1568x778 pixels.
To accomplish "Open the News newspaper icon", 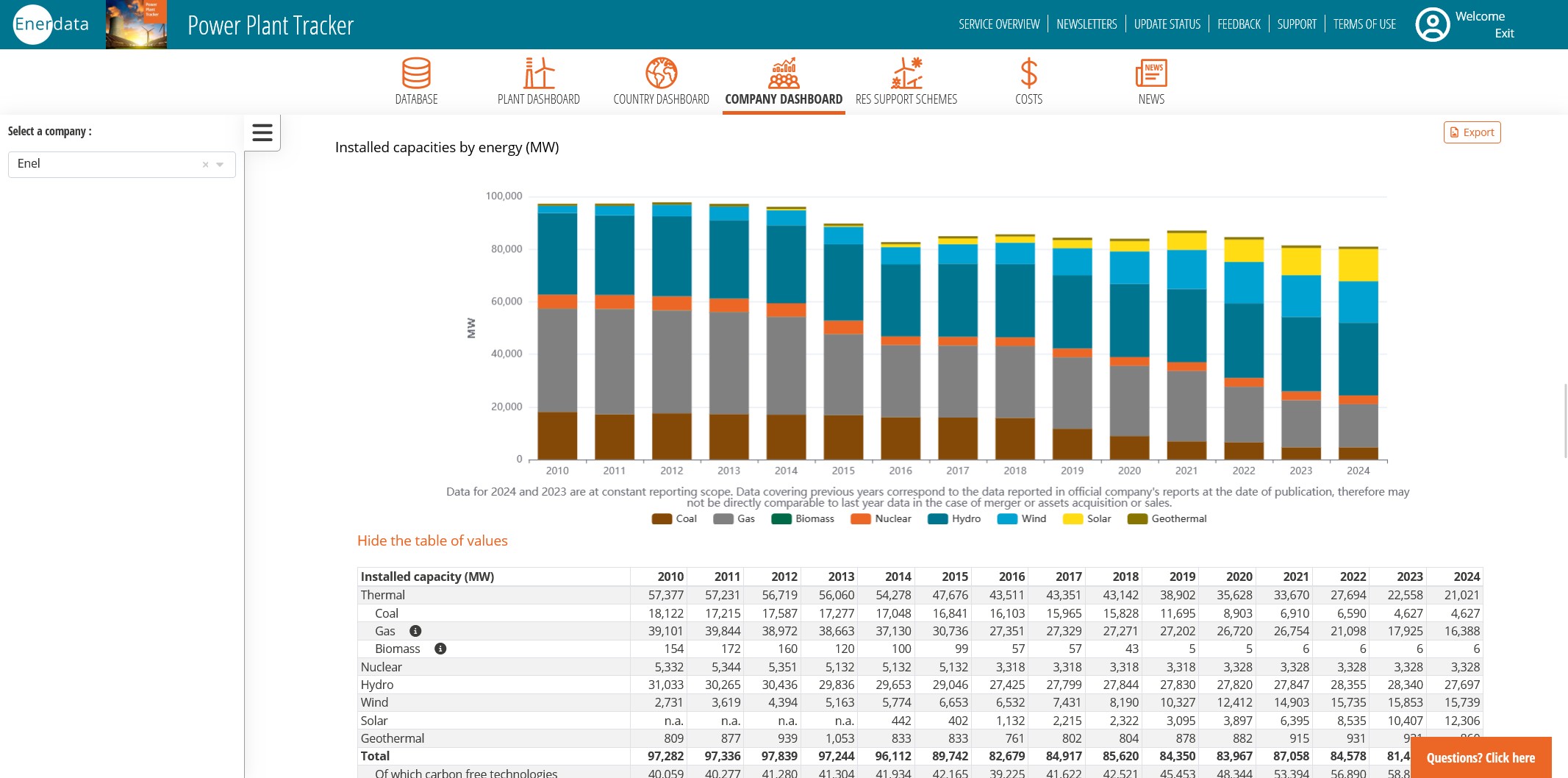I will point(1151,74).
